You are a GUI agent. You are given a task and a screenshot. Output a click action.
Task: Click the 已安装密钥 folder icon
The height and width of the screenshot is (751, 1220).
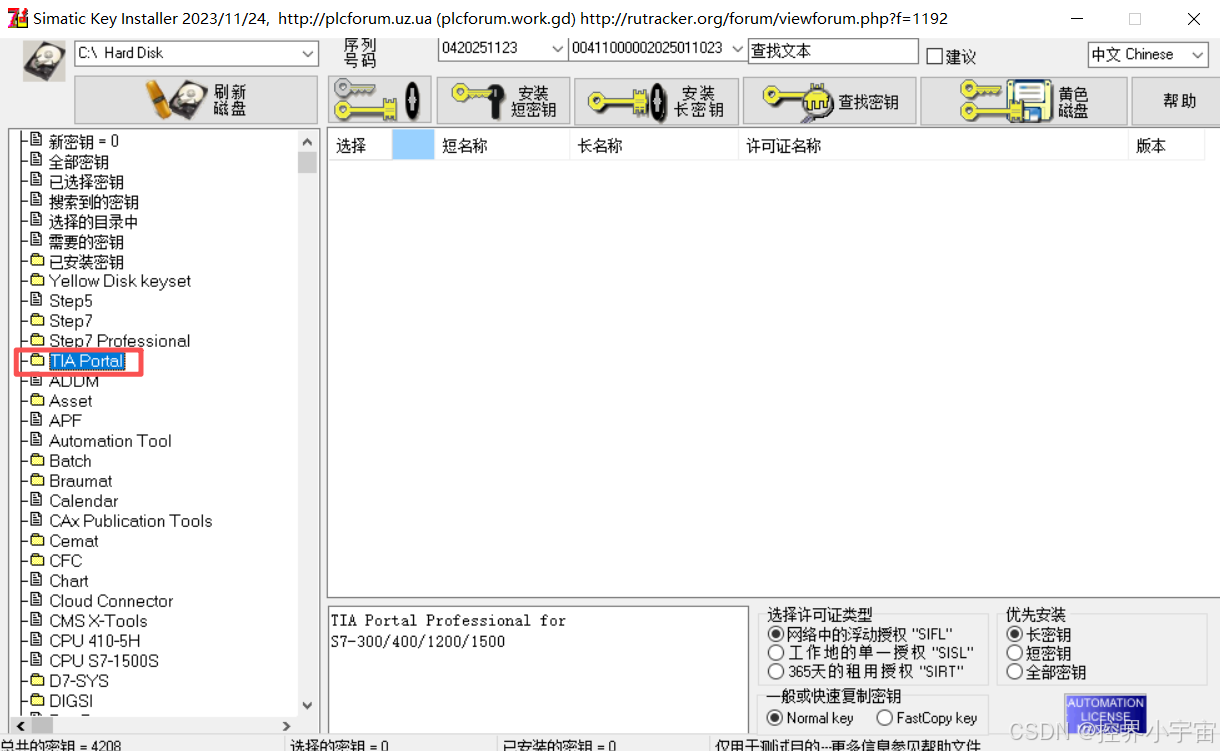click(37, 260)
